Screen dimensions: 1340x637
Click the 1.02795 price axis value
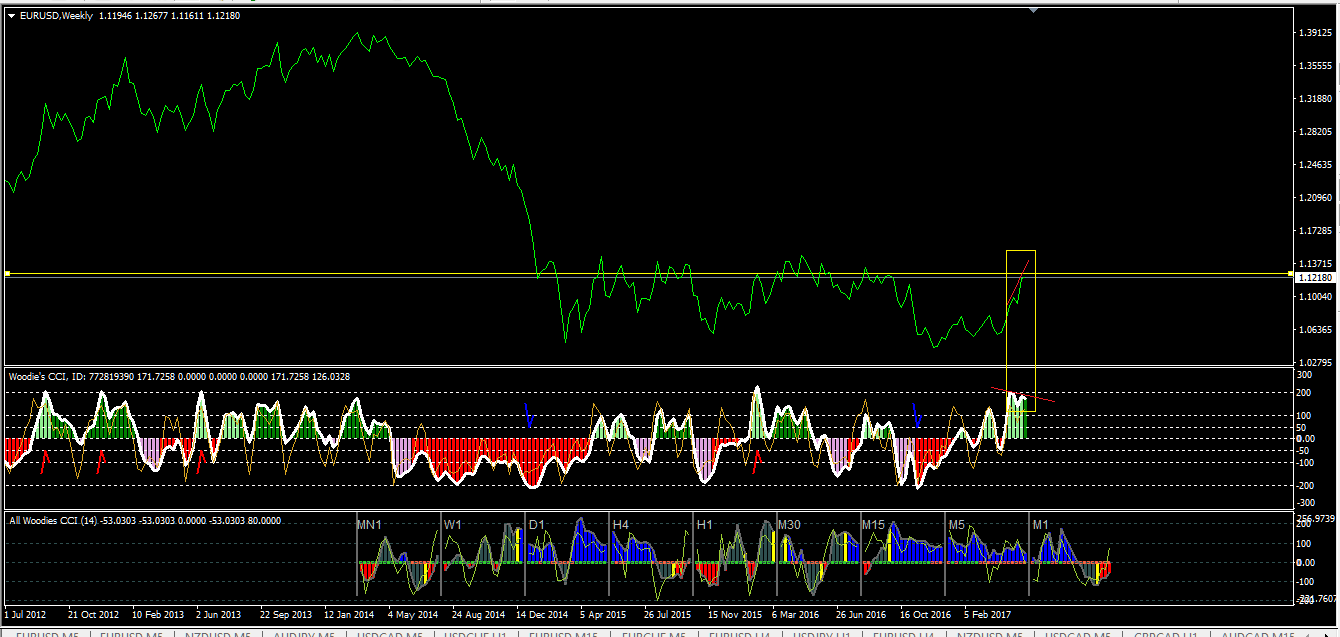1316,362
